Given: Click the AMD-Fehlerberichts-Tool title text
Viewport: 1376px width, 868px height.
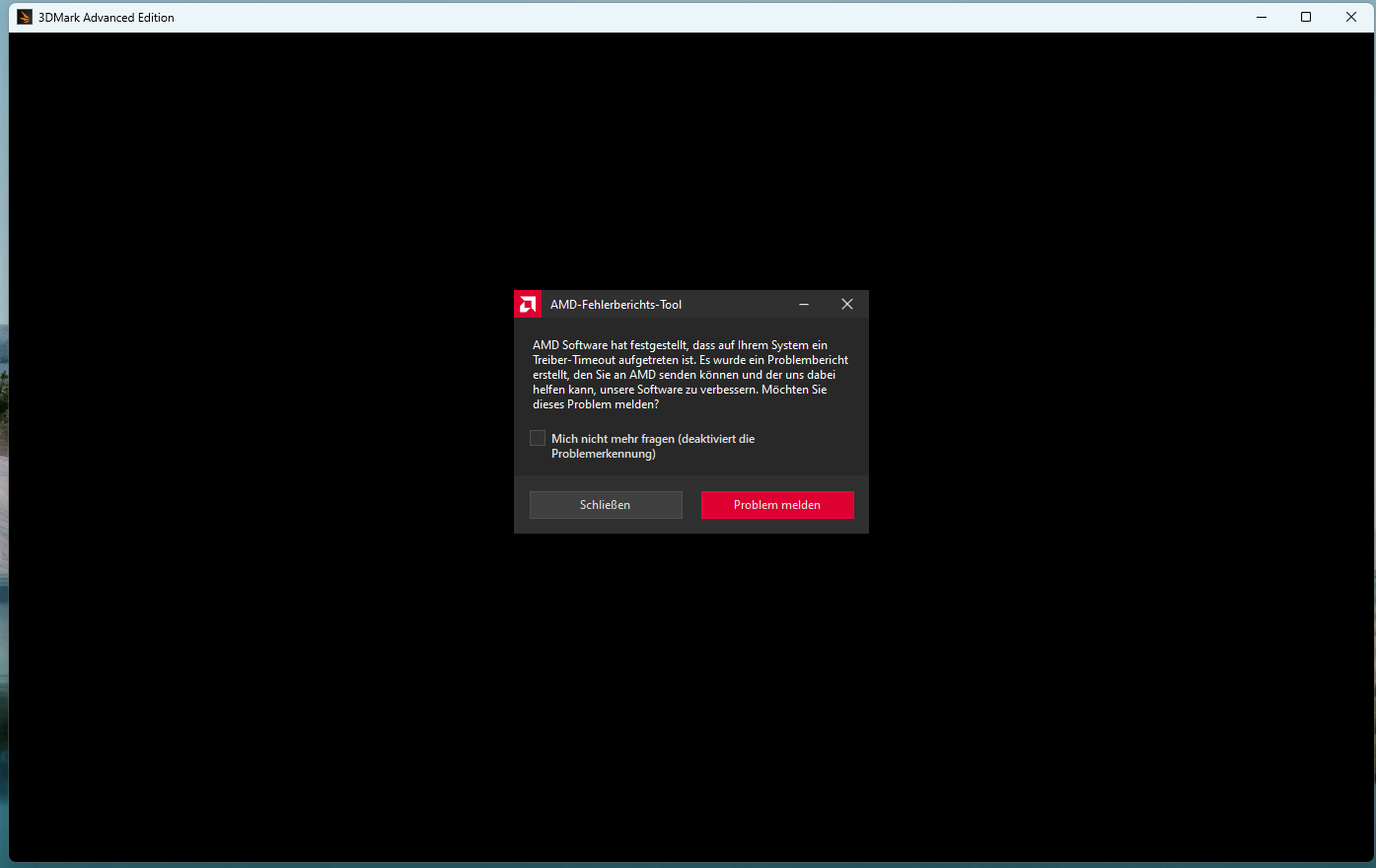Looking at the screenshot, I should click(616, 305).
